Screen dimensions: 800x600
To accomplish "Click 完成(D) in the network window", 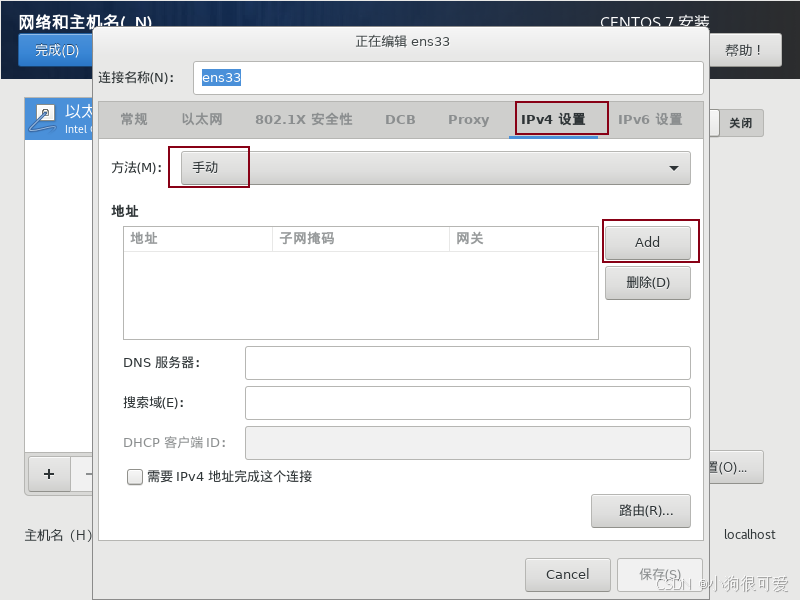I will pyautogui.click(x=57, y=50).
